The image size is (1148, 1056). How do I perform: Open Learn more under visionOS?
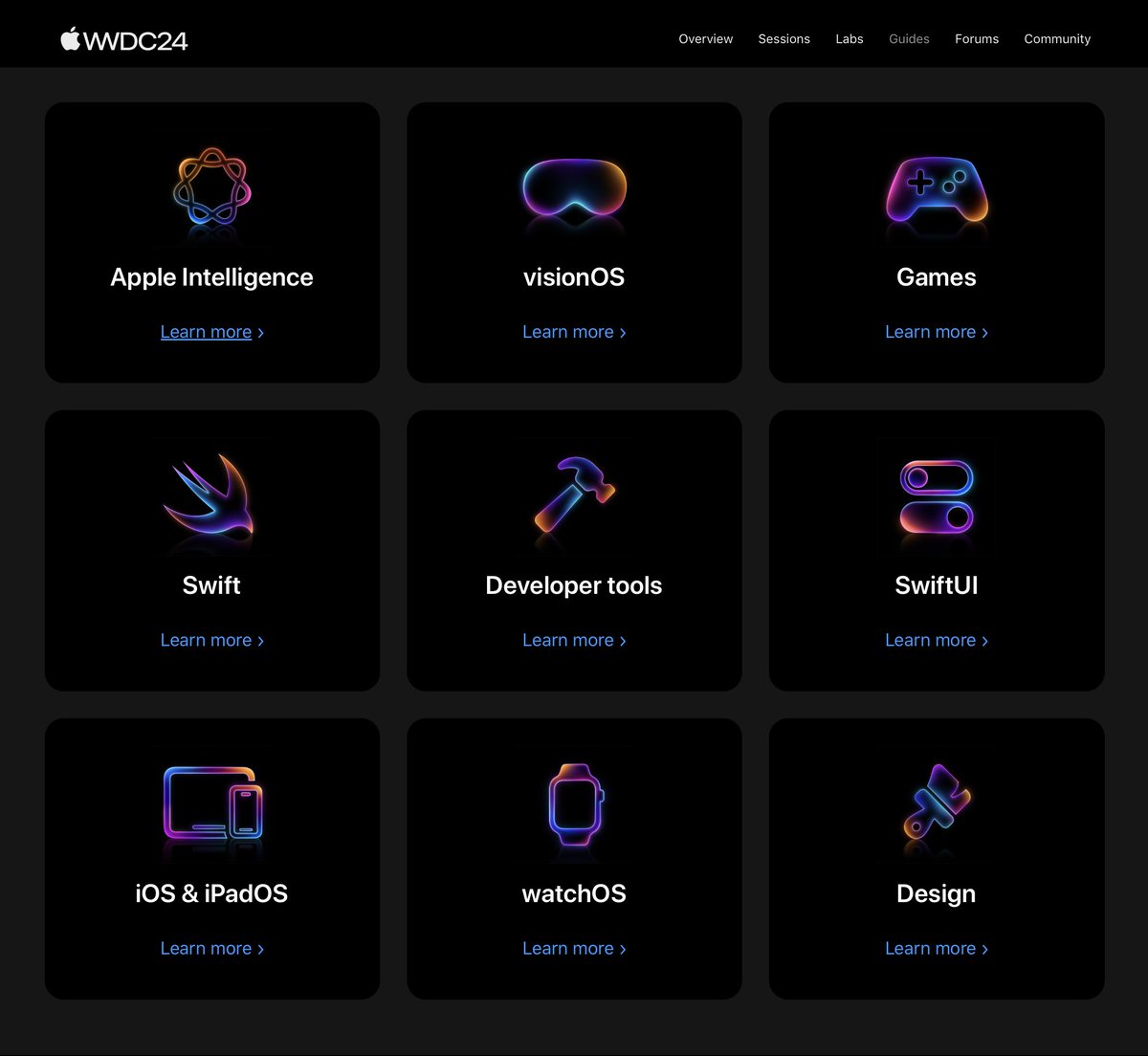[x=574, y=332]
